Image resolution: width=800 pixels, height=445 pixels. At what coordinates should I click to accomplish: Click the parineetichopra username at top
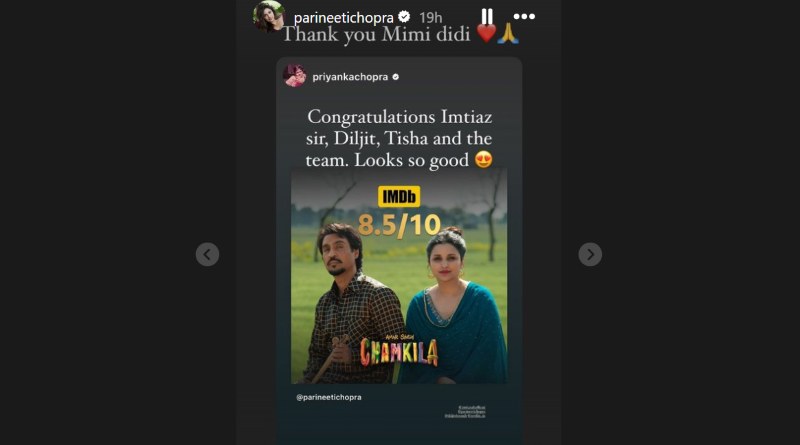[x=343, y=18]
